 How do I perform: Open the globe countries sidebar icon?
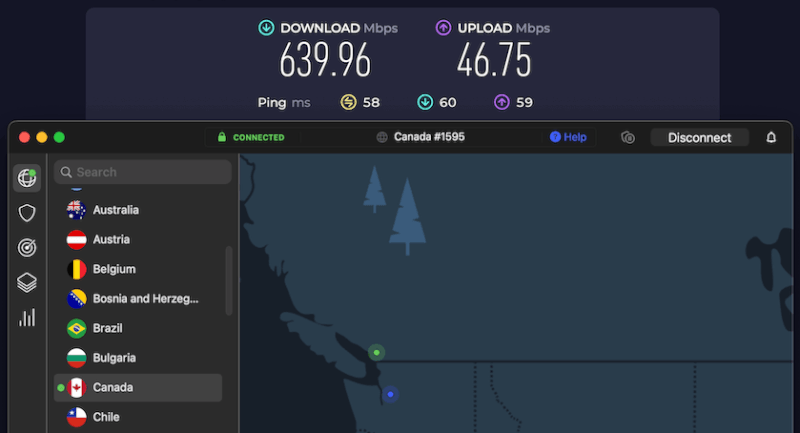27,178
